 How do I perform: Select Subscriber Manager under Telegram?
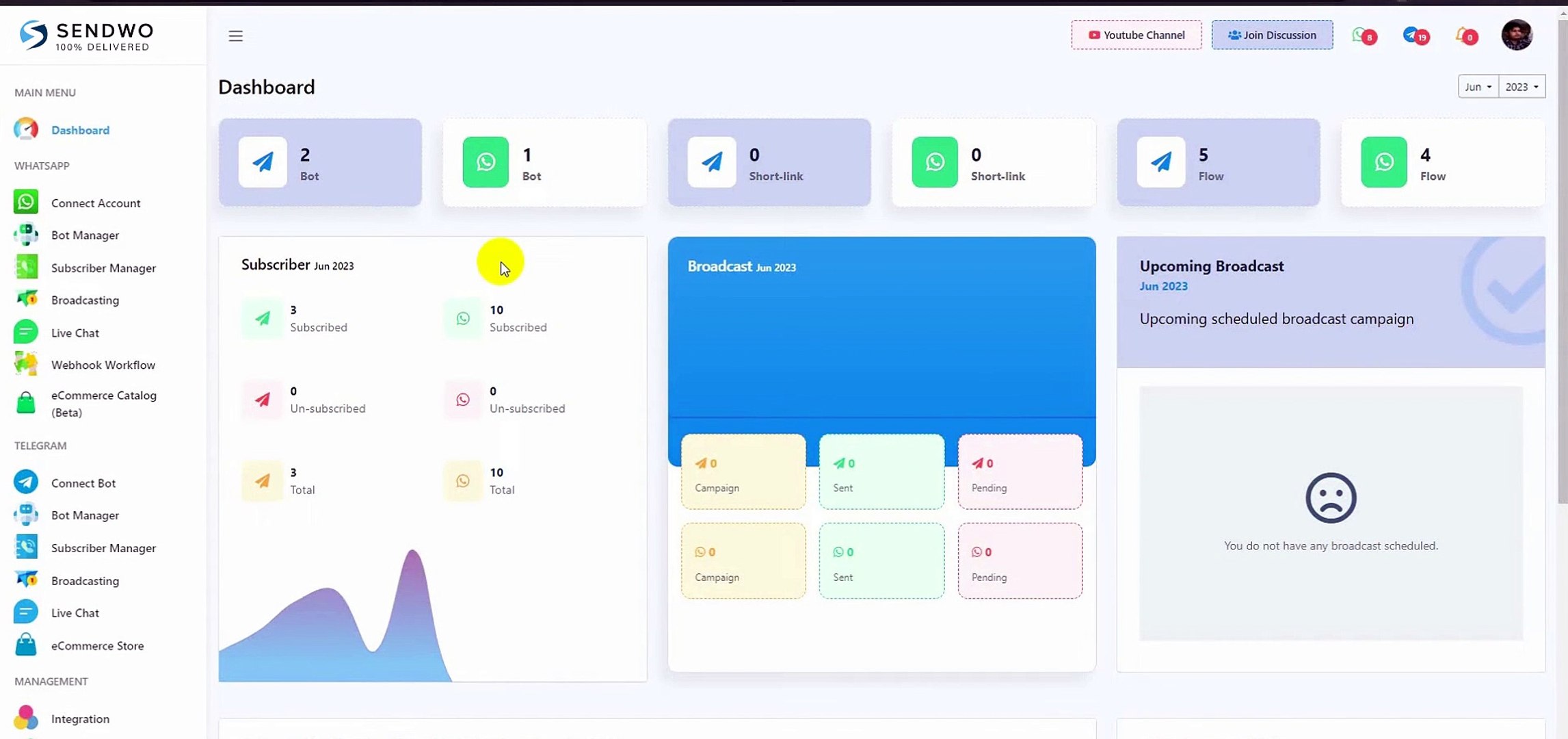pos(103,547)
